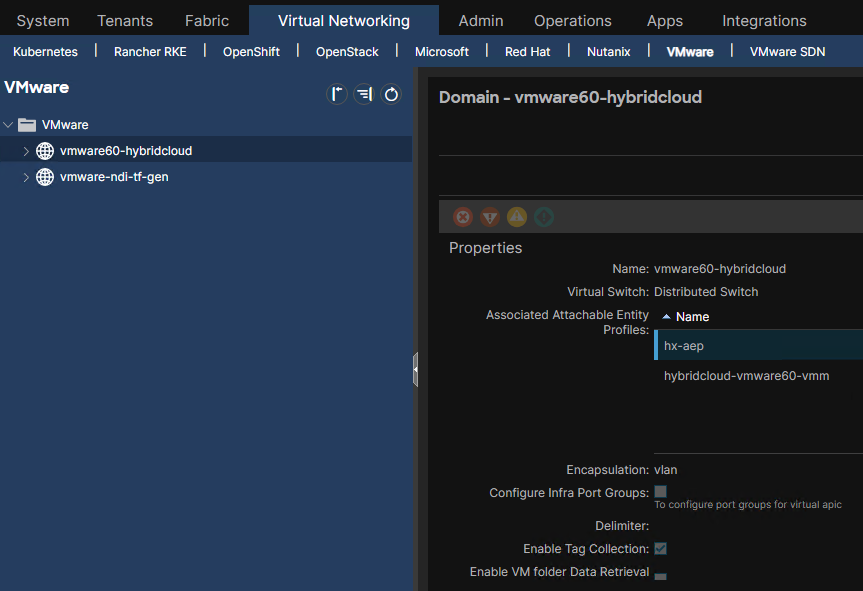863x591 pixels.
Task: Select vmware-ndi-tf-gen in the tree
Action: coord(114,177)
